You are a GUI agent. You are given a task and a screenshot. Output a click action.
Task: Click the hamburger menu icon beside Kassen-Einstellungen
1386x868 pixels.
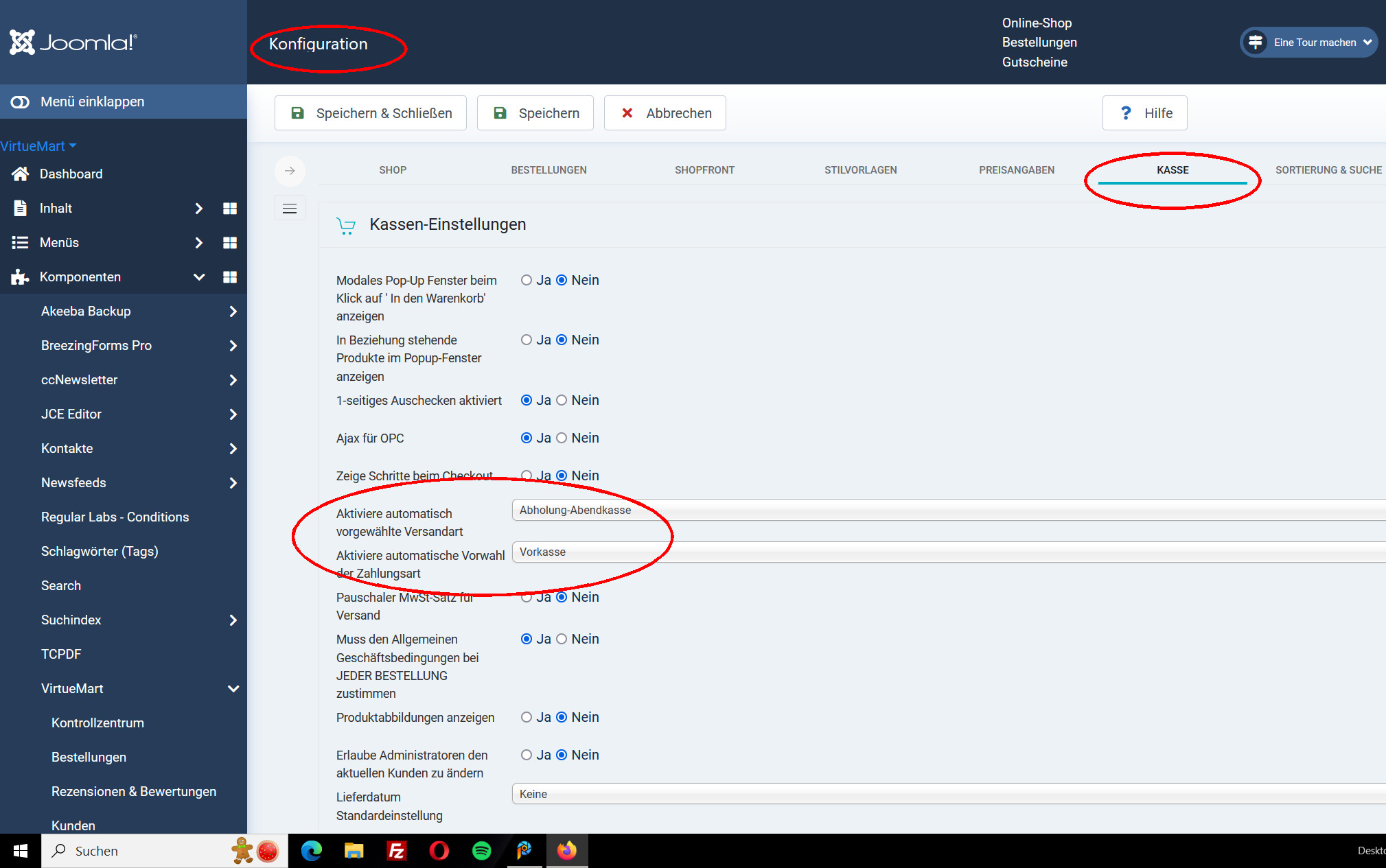pyautogui.click(x=290, y=209)
